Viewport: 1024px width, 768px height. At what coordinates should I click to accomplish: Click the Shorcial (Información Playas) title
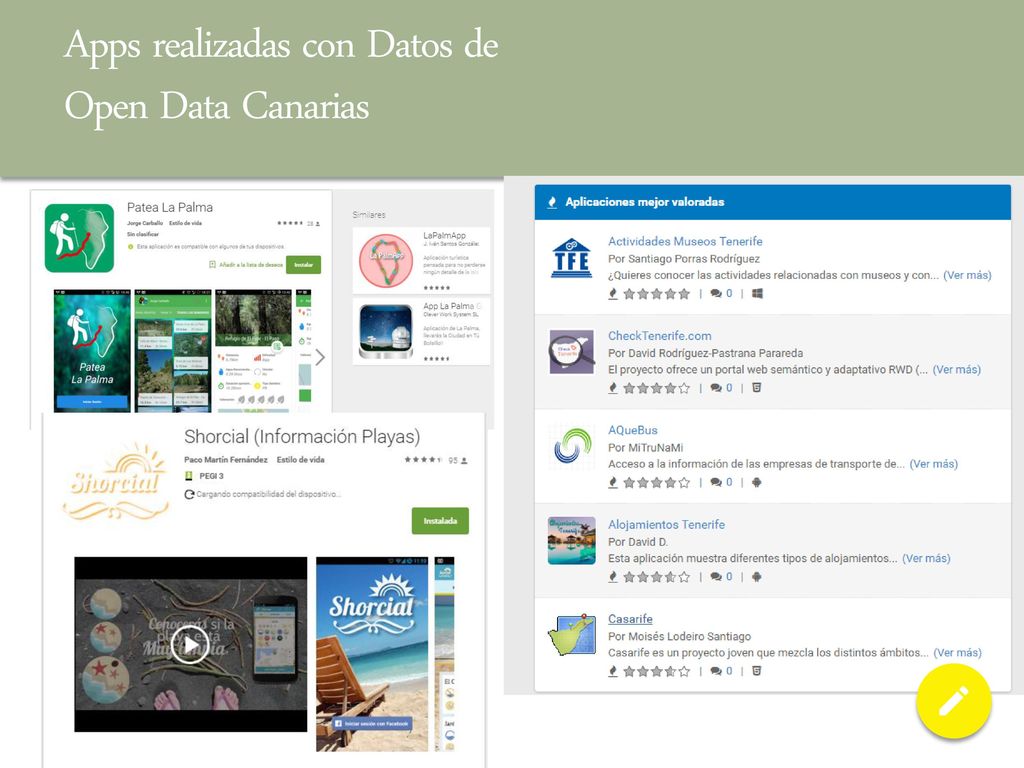click(x=302, y=436)
